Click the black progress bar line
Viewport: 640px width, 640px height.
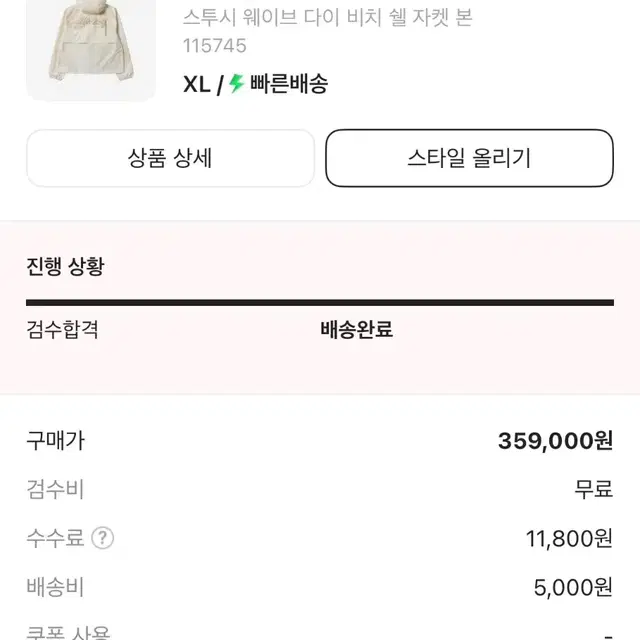click(320, 302)
